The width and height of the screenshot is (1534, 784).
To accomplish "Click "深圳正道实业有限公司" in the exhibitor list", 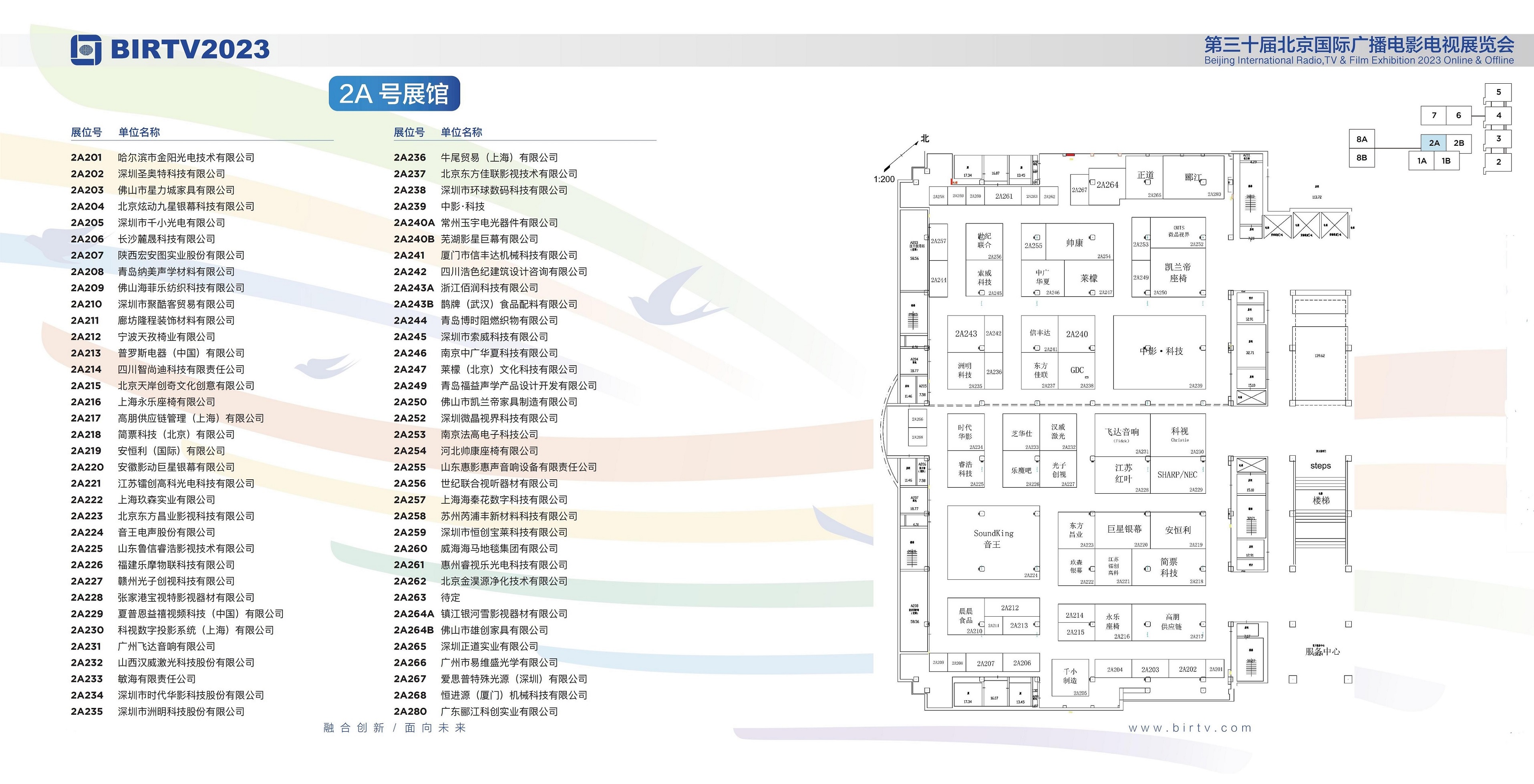I will [x=489, y=647].
